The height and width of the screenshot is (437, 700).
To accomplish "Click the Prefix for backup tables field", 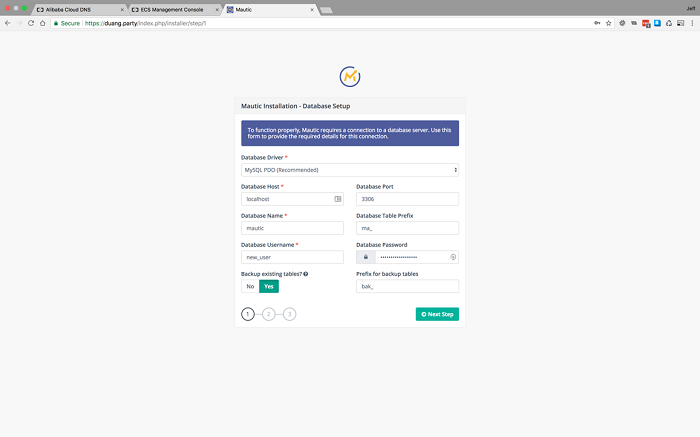I will 407,287.
